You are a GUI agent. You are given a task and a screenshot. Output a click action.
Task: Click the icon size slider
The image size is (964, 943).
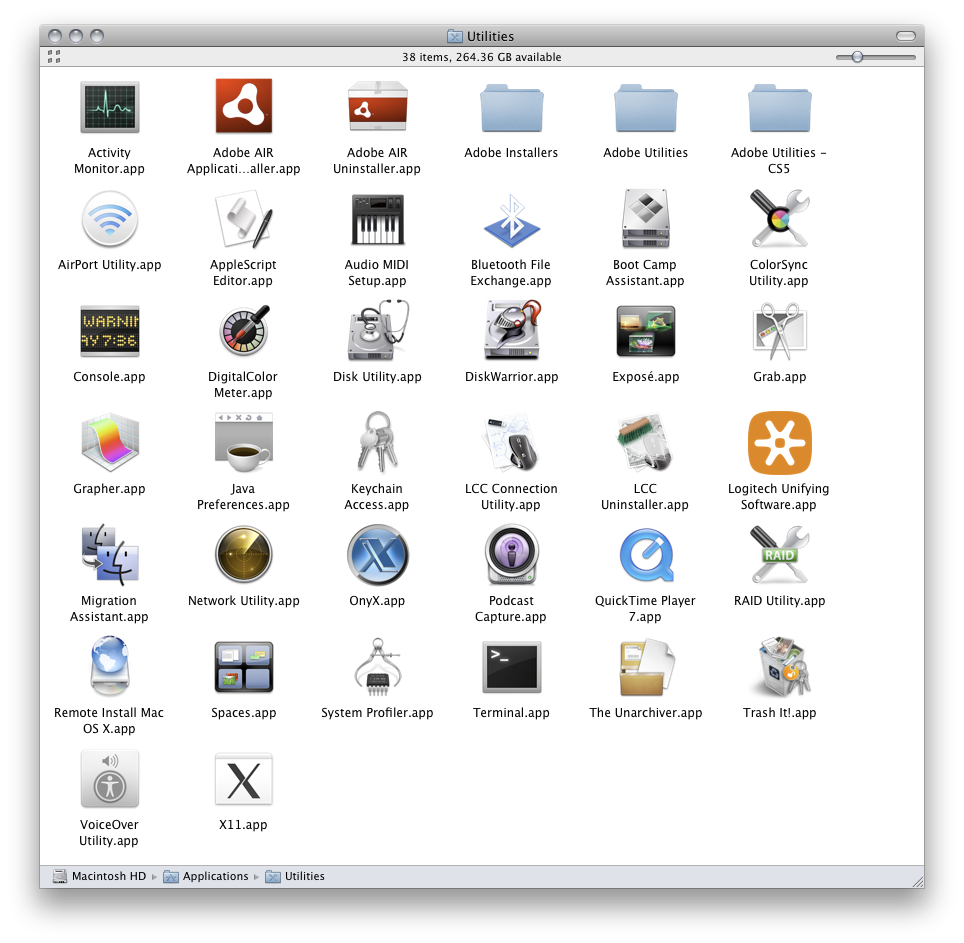[x=875, y=57]
